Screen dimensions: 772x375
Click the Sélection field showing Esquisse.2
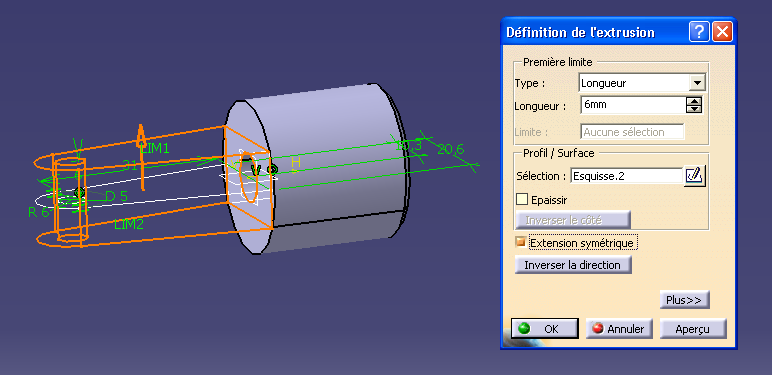pos(626,176)
